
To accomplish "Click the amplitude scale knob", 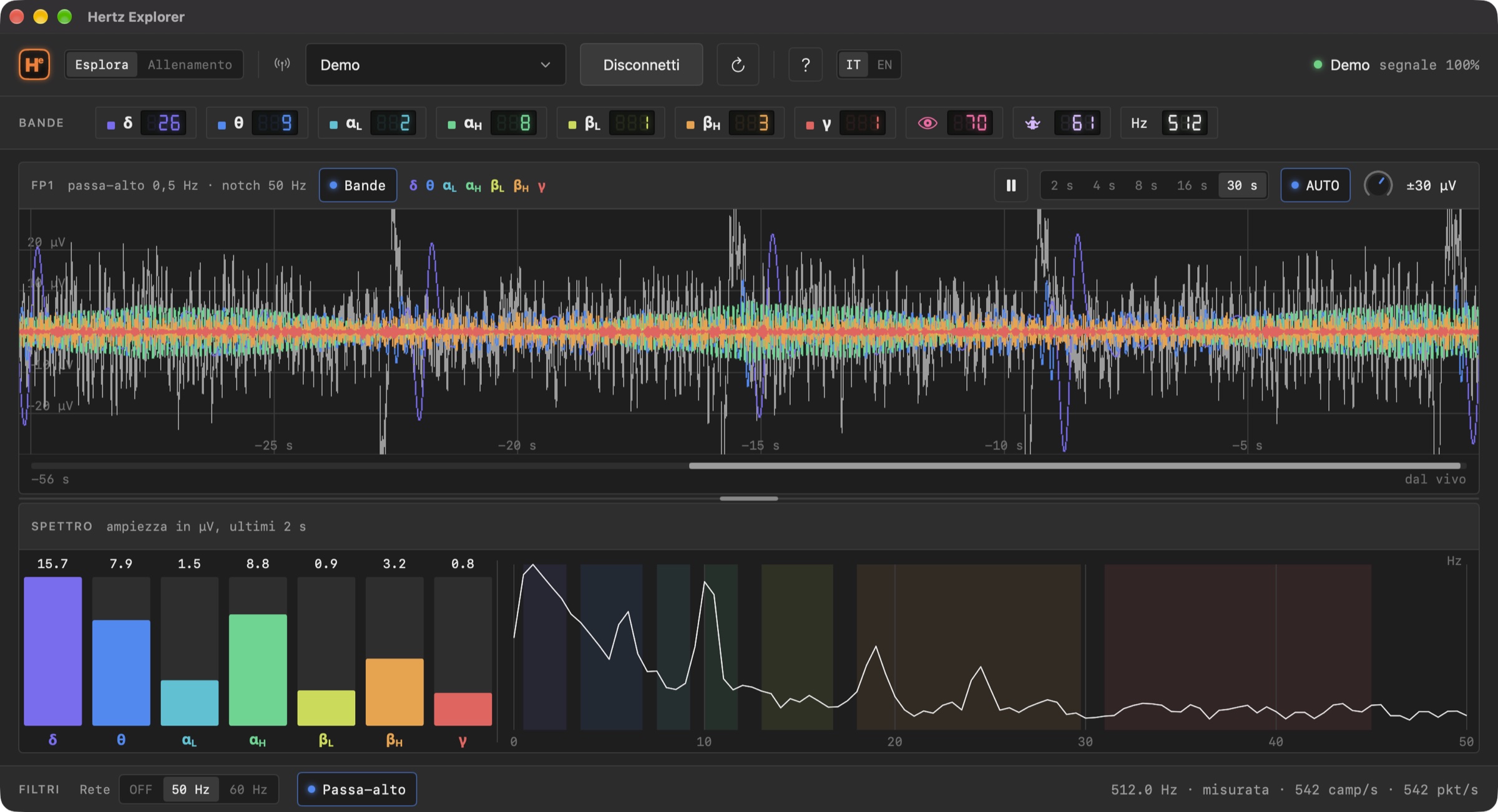I will coord(1378,185).
